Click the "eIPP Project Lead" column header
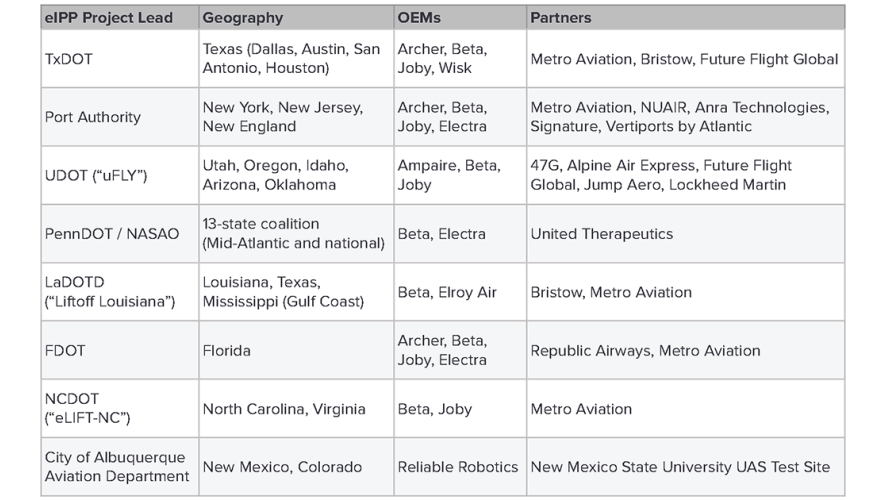The image size is (885, 500). pyautogui.click(x=109, y=17)
